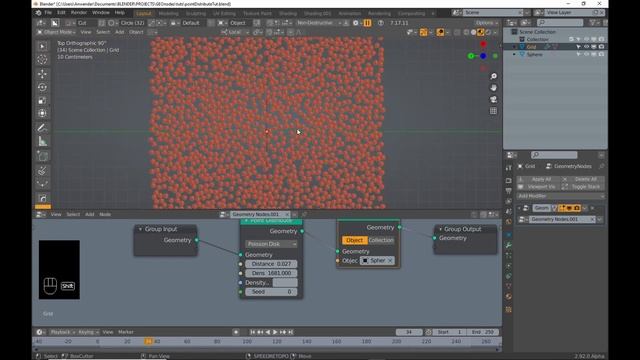
Task: Click the Toggle Stack button
Action: coord(582,187)
